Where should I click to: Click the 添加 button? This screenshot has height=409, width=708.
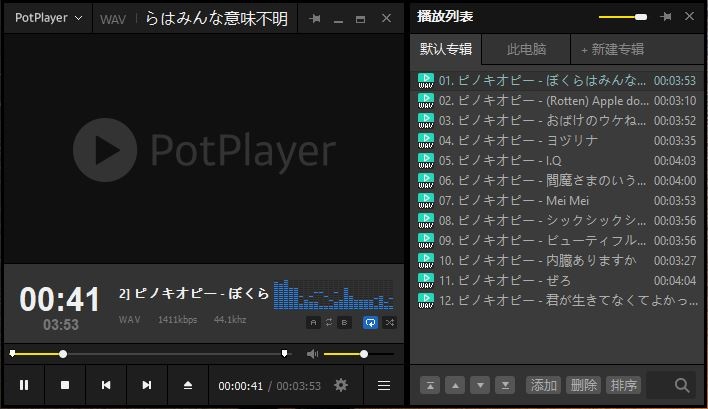coord(543,385)
